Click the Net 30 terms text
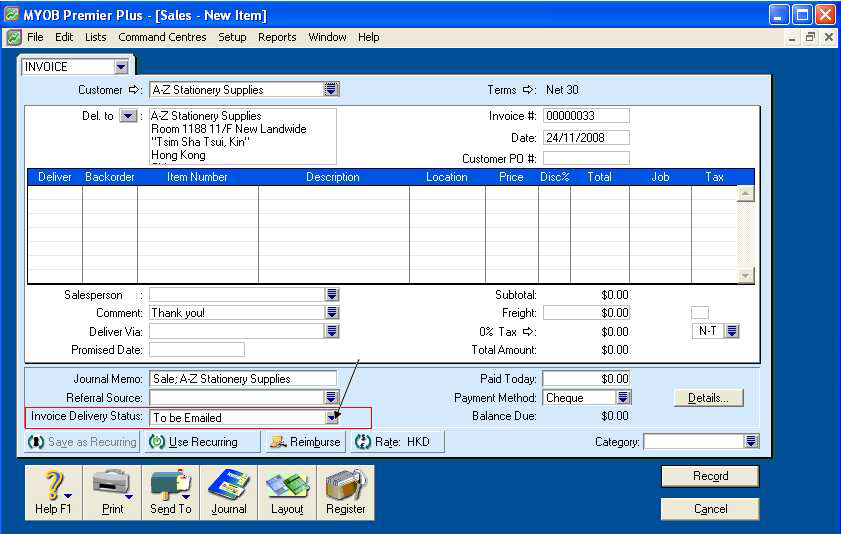Image resolution: width=841 pixels, height=534 pixels. click(x=562, y=90)
